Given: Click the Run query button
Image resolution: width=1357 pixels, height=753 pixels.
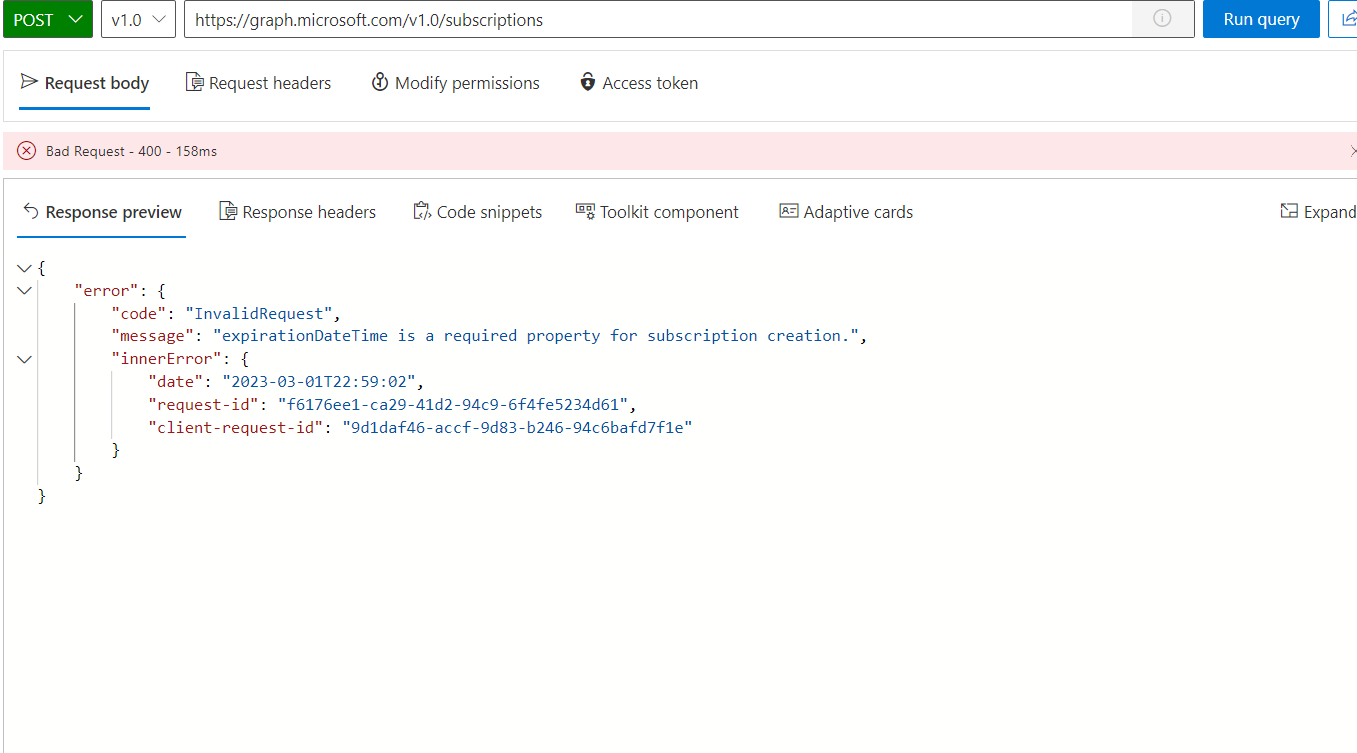Looking at the screenshot, I should 1261,19.
